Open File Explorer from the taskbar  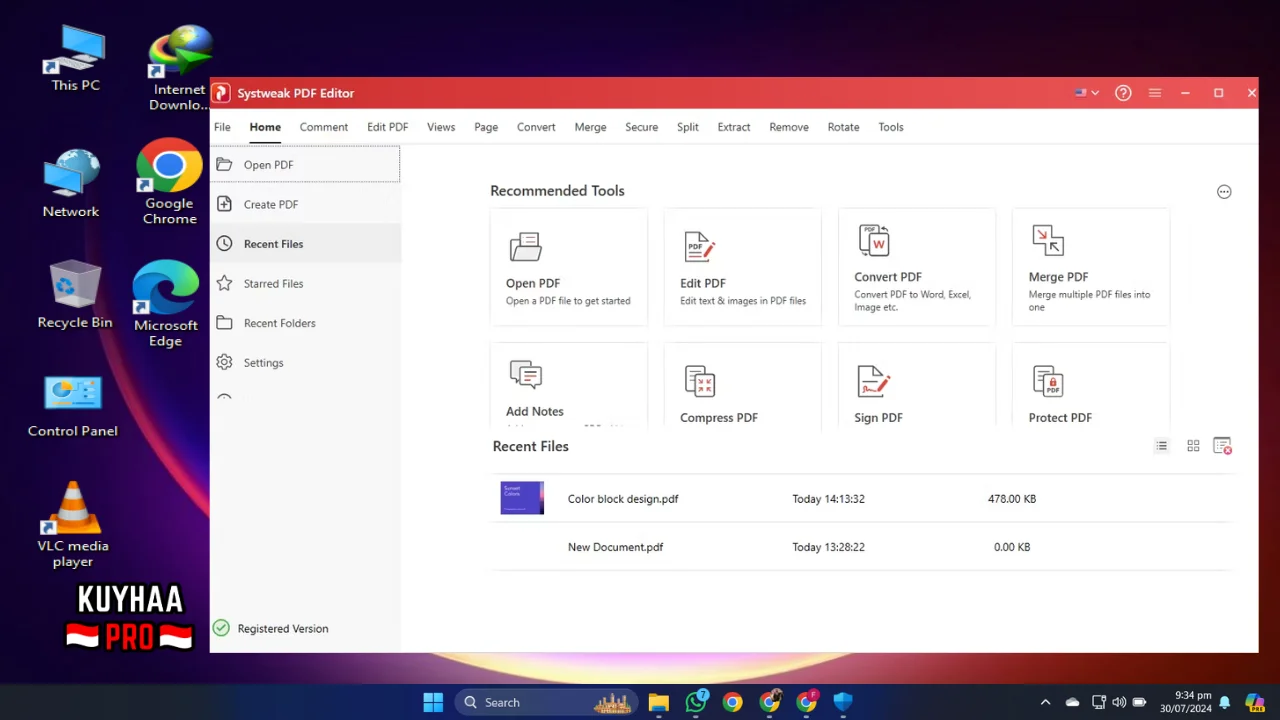point(658,702)
